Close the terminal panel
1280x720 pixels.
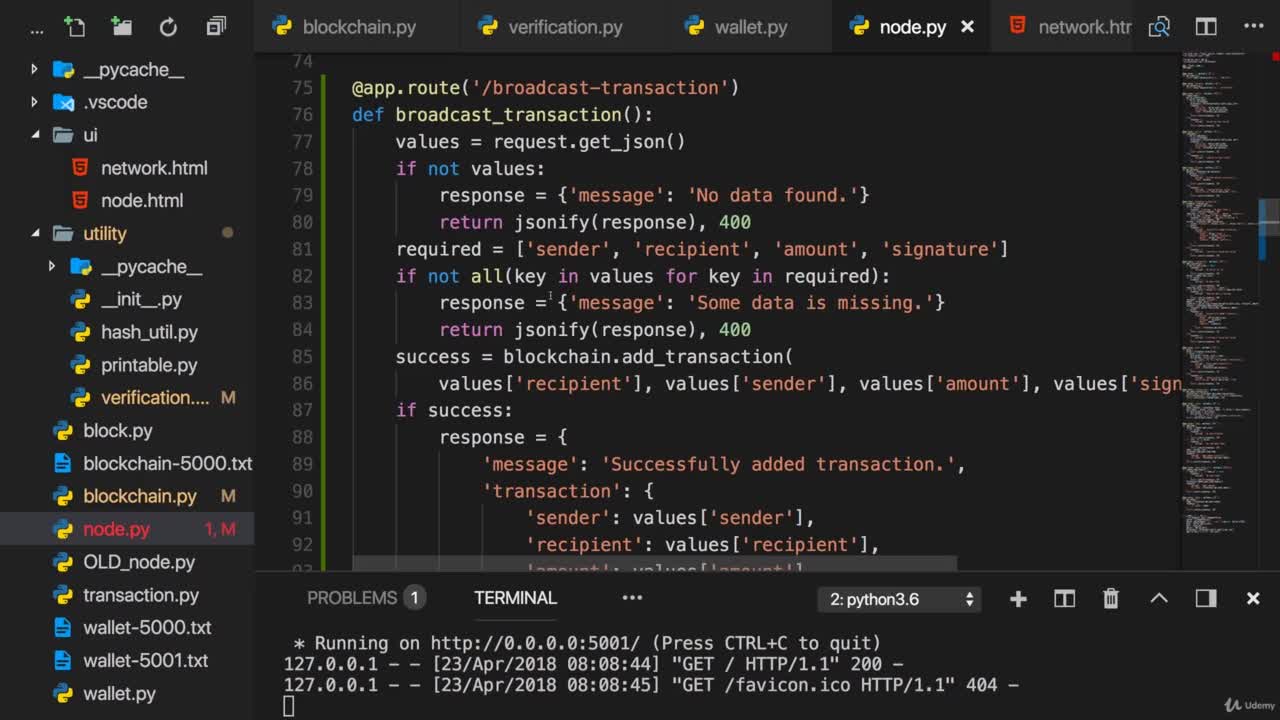point(1253,598)
